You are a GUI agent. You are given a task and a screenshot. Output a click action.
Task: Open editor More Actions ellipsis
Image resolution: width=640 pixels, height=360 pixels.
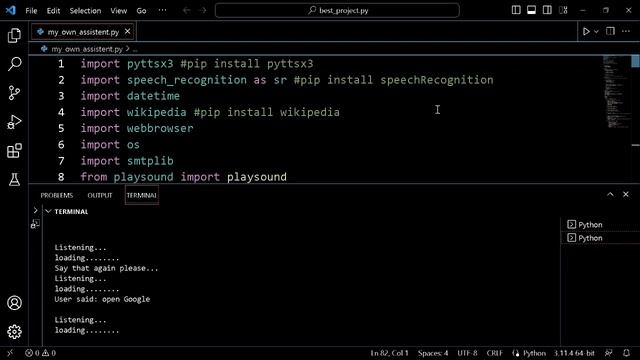626,31
